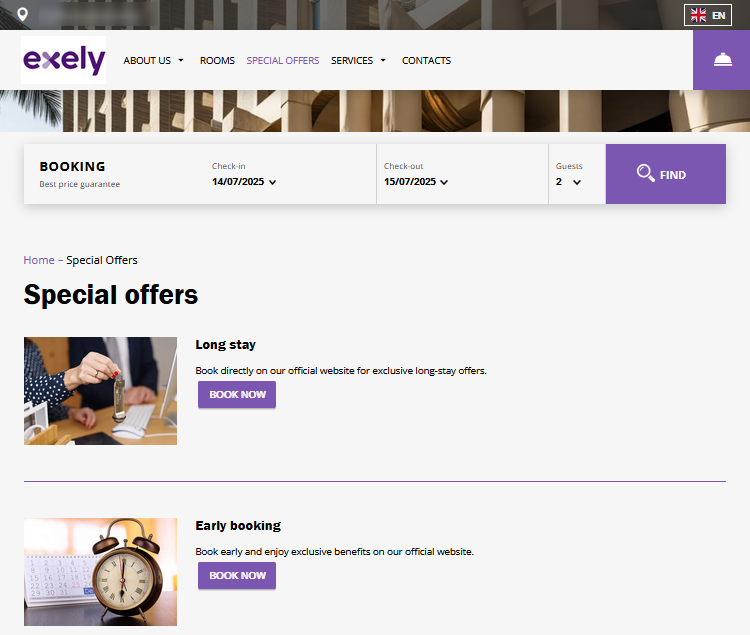
Task: Open the Contacts menu item
Action: tap(426, 61)
